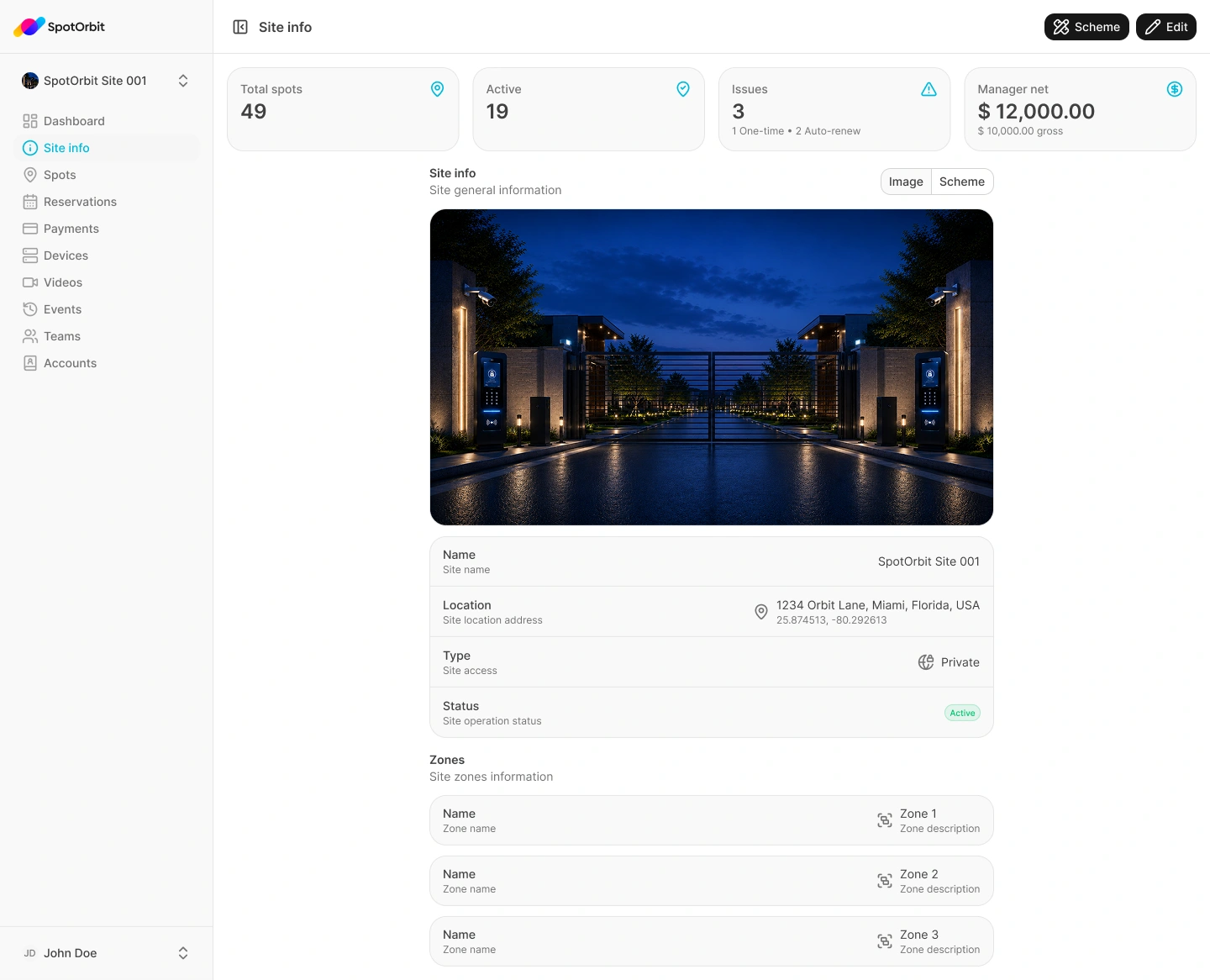This screenshot has height=980, width=1210.
Task: Click '$ 10,000.00 gross' text
Action: point(1020,131)
